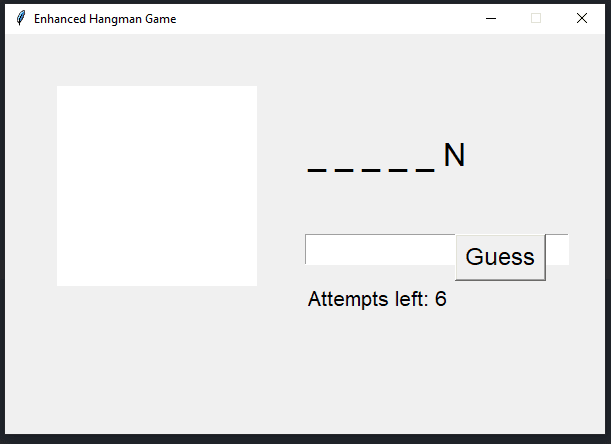Click the "Enhanced Hangman Game" title text
This screenshot has height=444, width=611.
tap(105, 18)
